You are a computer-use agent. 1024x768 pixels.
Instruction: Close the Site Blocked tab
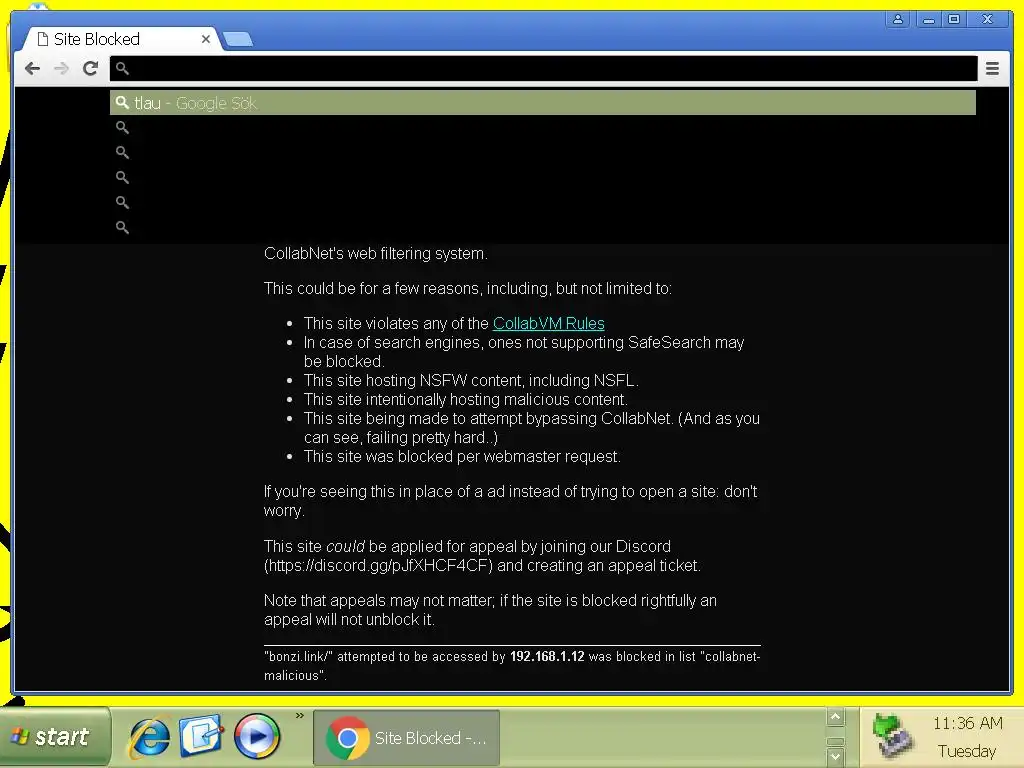click(206, 39)
